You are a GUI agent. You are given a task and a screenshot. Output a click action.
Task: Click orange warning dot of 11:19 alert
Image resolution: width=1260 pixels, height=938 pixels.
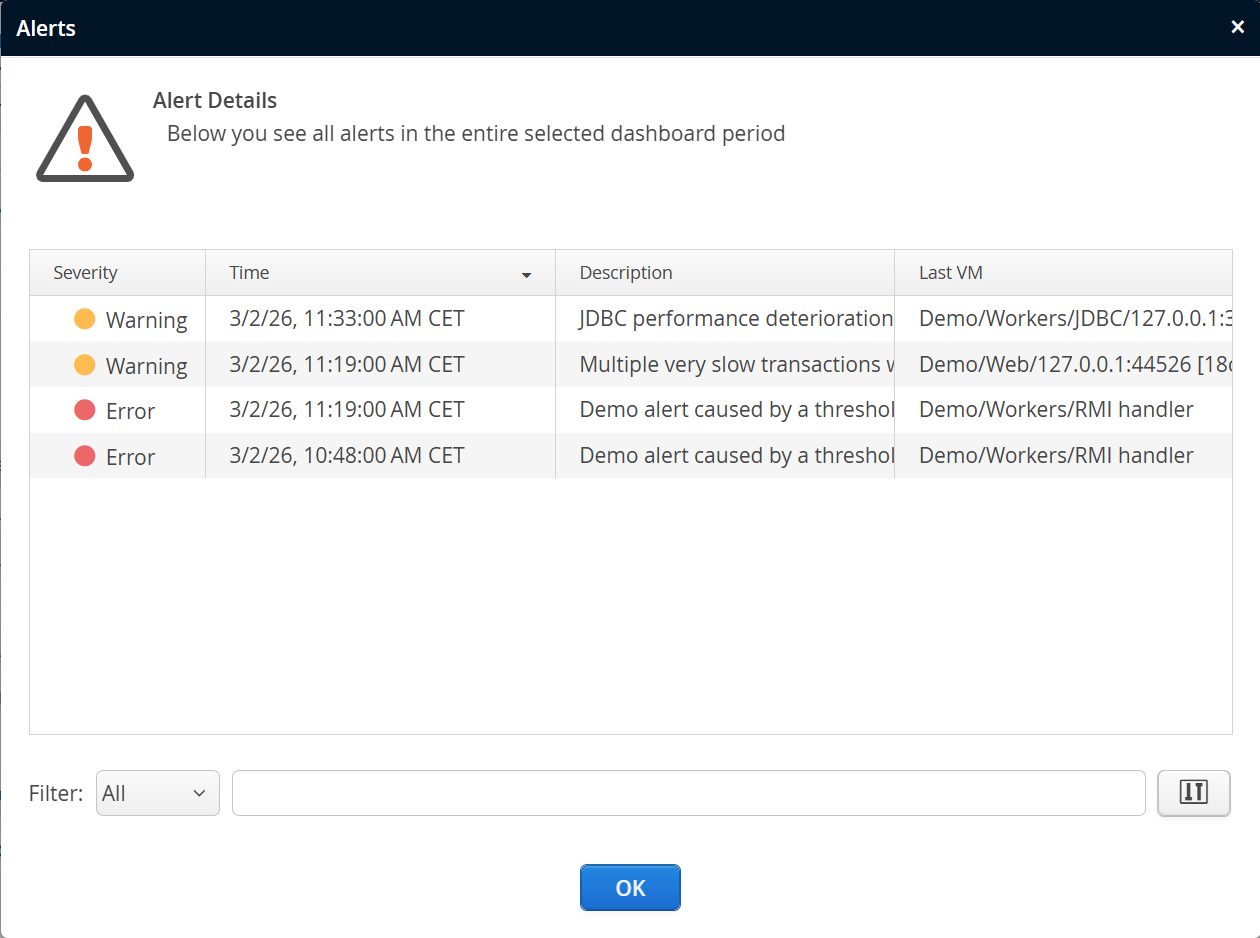coord(85,365)
